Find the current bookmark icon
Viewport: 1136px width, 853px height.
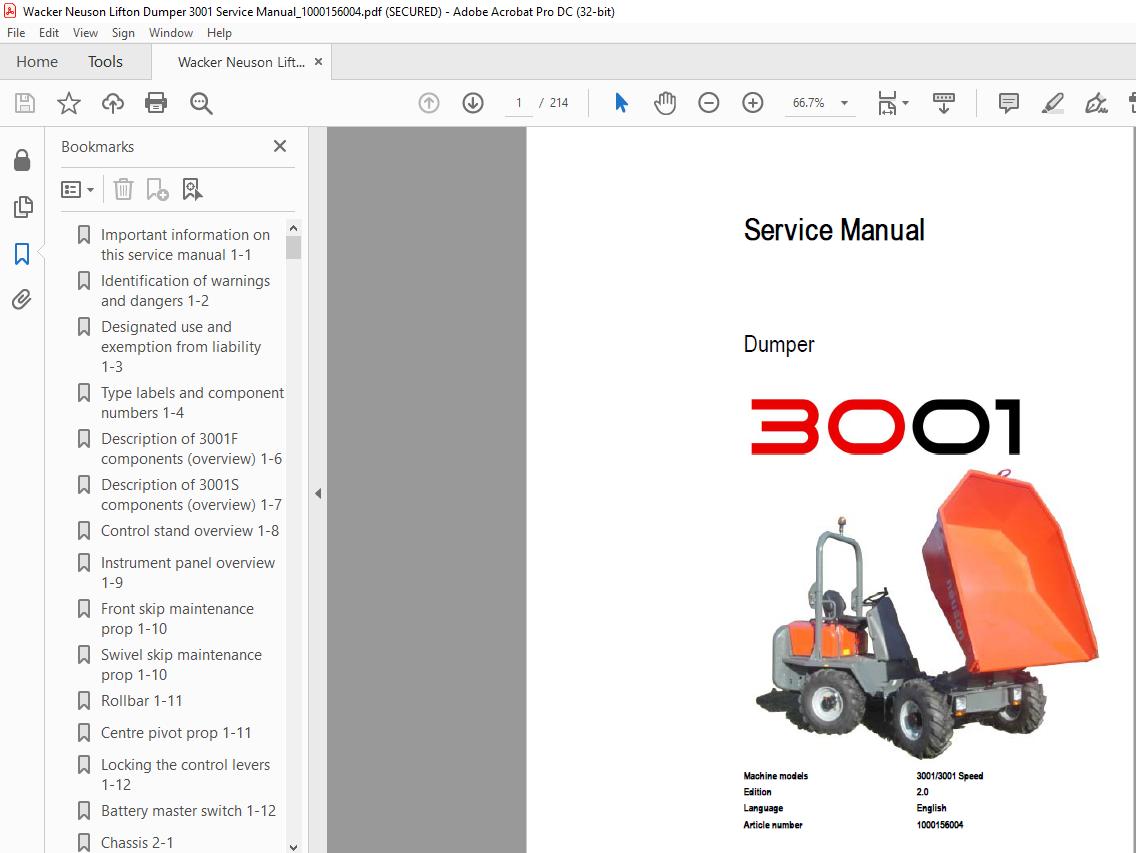[192, 189]
